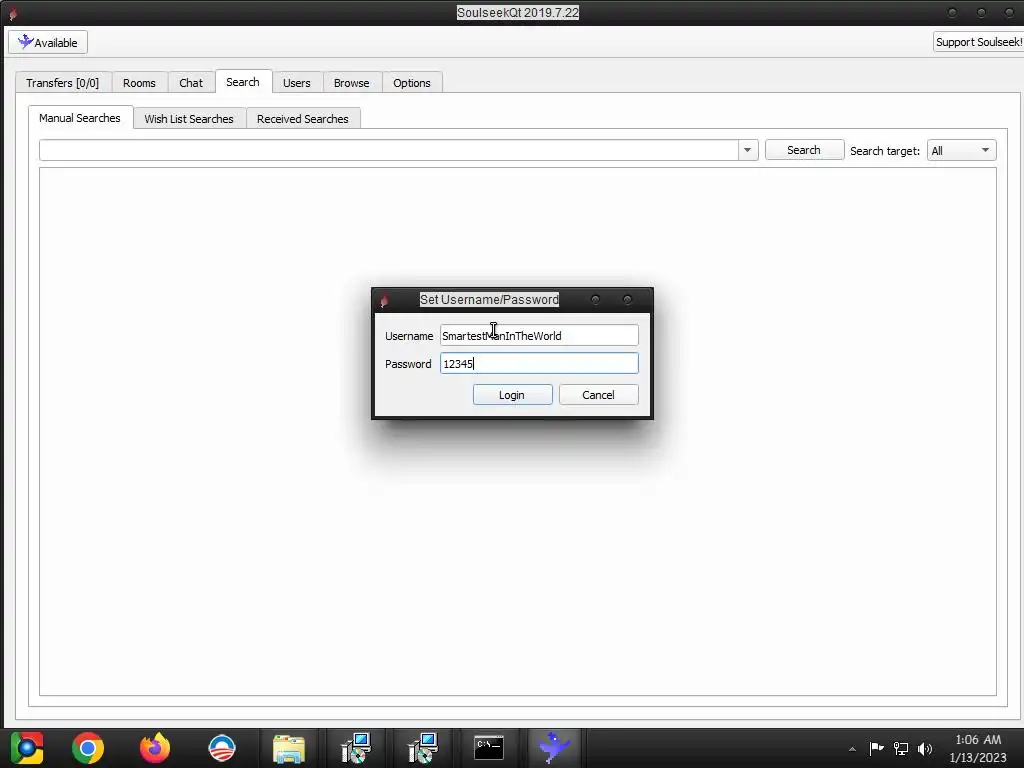
Task: Open Command Prompt from the taskbar
Action: pos(488,748)
